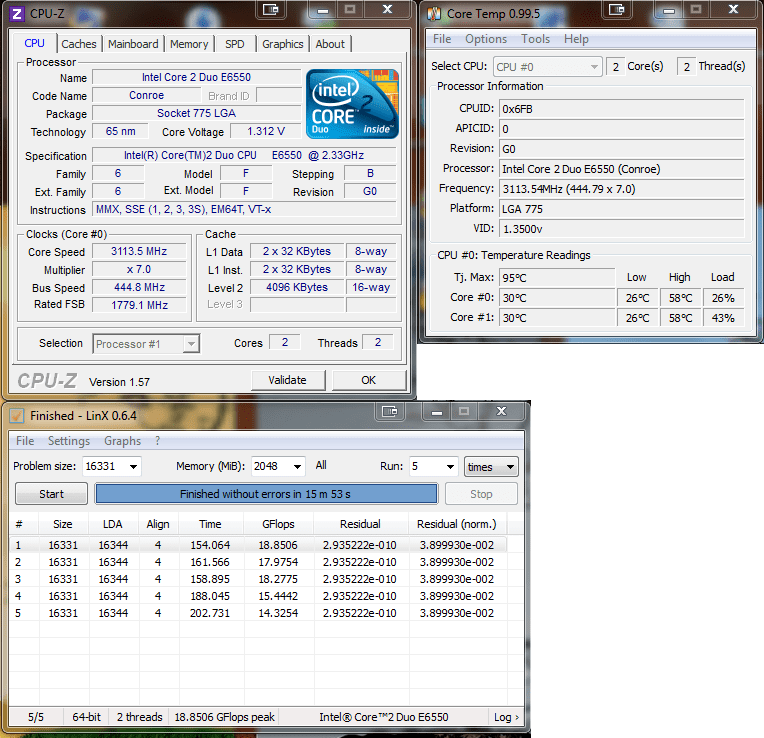The width and height of the screenshot is (764, 738).
Task: Click the Size column header in LinX
Action: (63, 524)
